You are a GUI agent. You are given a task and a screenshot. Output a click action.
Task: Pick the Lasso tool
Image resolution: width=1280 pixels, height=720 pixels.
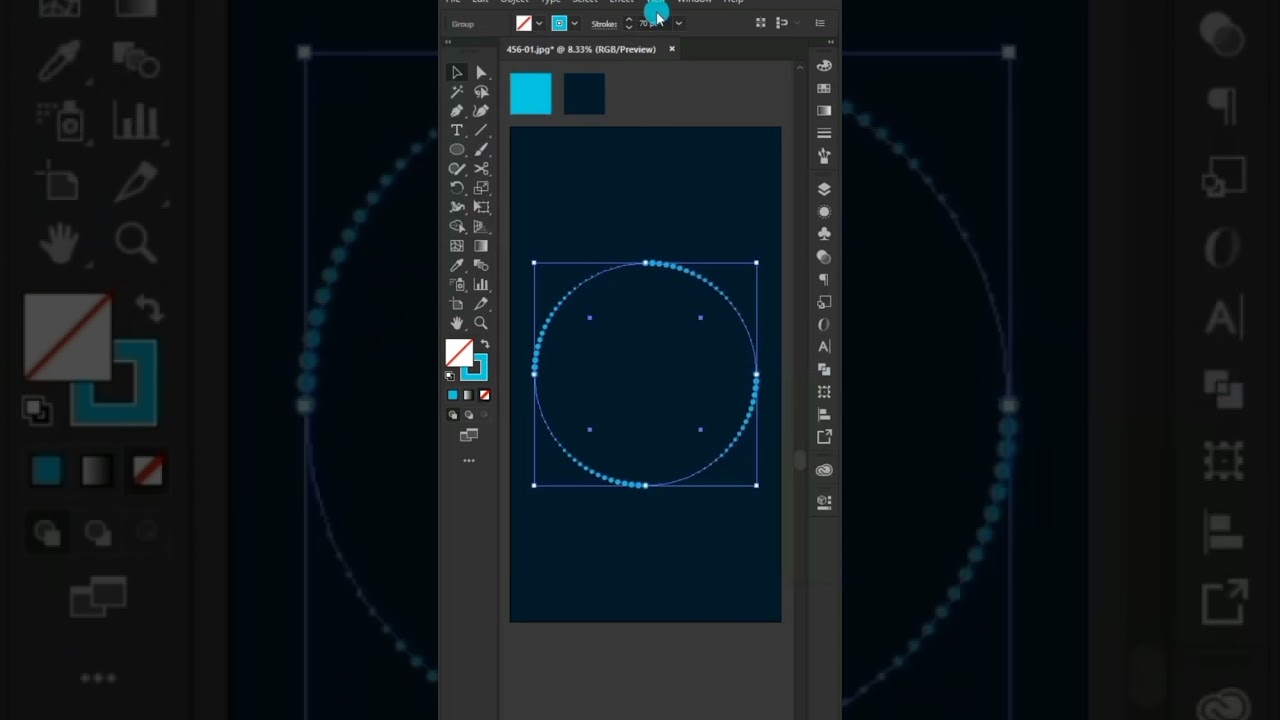pyautogui.click(x=481, y=91)
